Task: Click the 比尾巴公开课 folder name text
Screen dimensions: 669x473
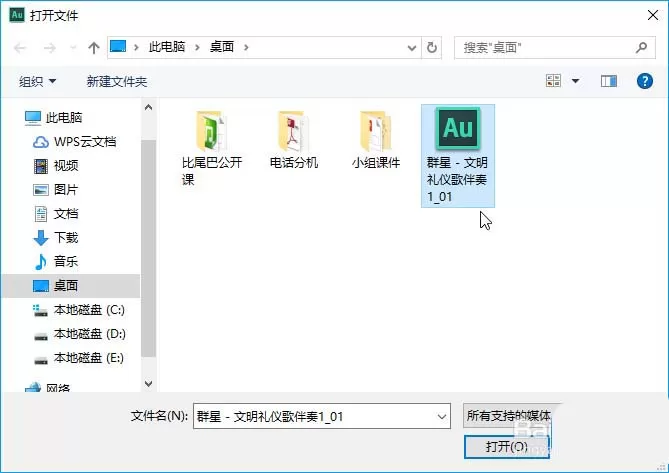Action: 212,171
